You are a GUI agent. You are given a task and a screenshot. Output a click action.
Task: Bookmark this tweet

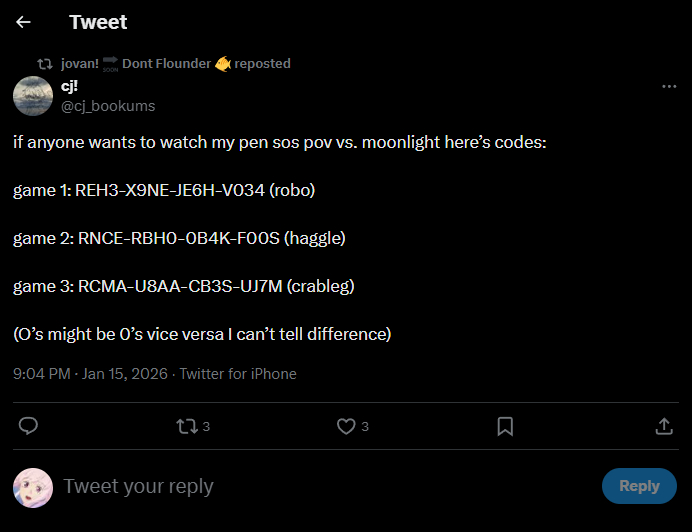coord(505,426)
